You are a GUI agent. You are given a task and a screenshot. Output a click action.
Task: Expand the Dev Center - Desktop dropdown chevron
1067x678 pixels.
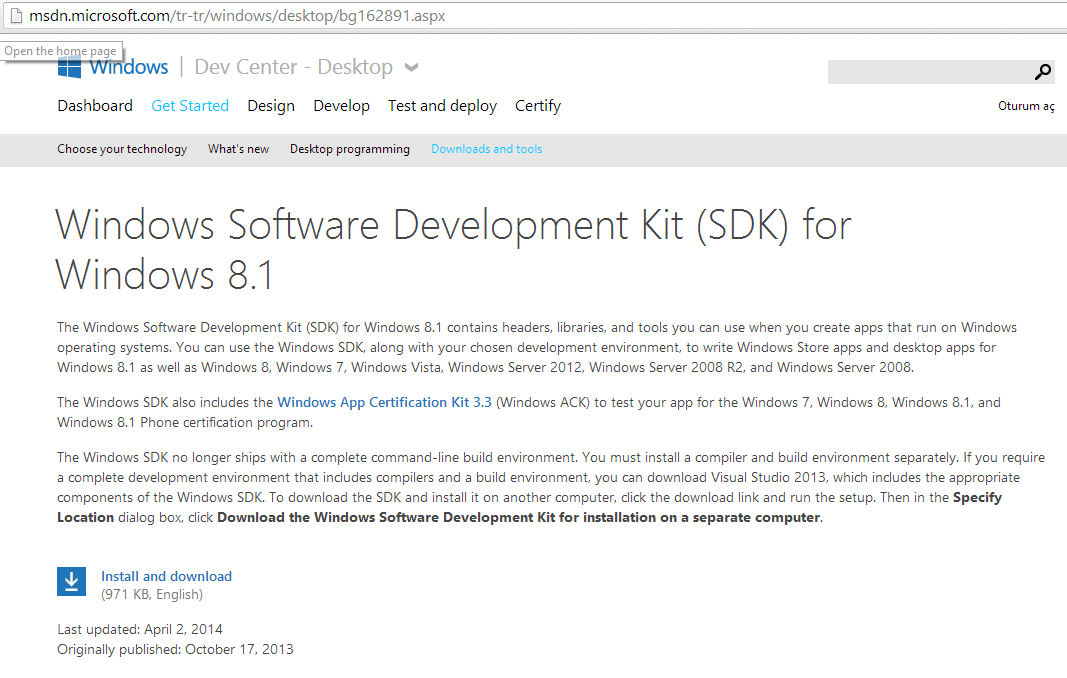411,67
